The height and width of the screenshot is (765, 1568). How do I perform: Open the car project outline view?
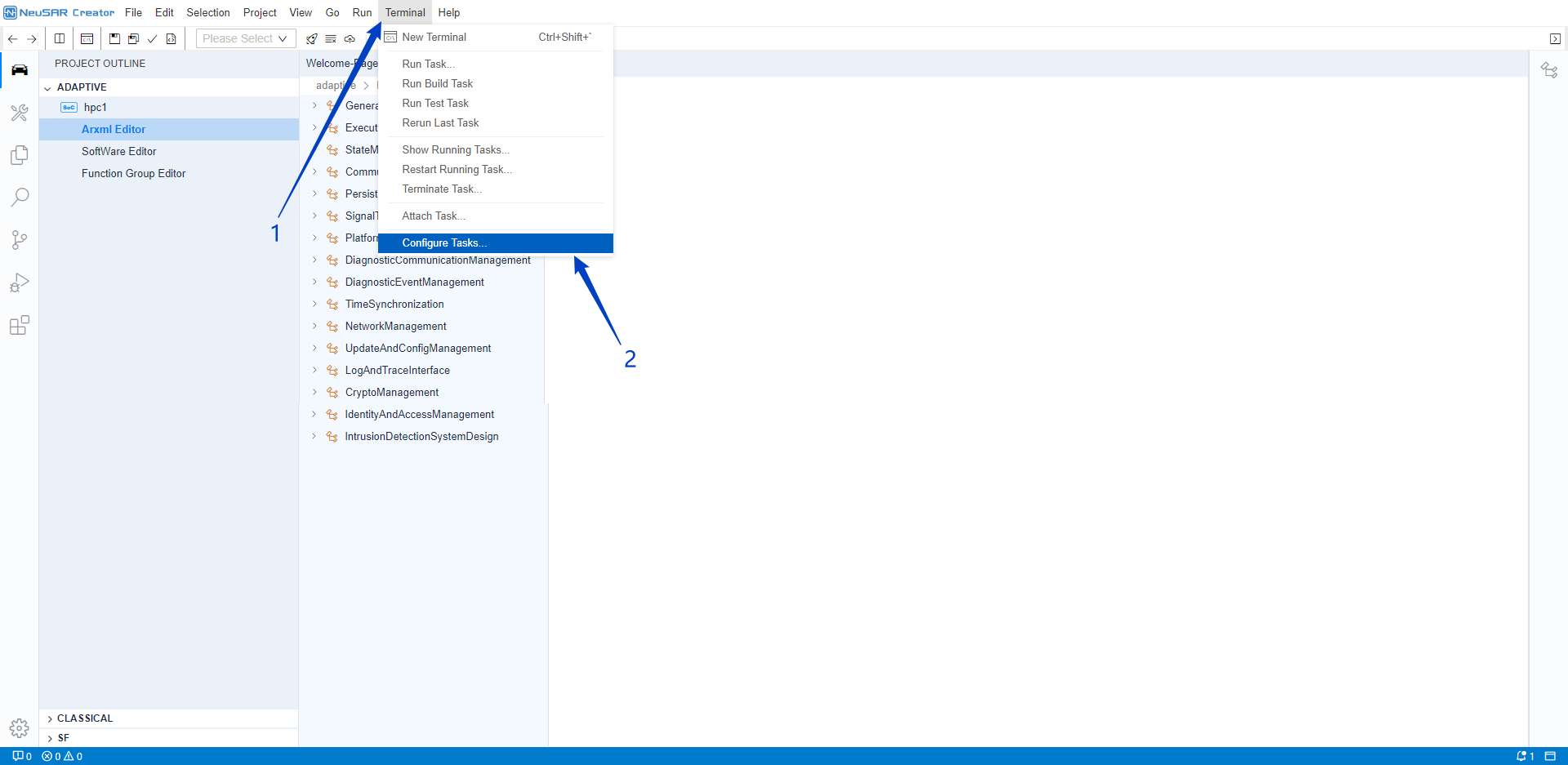tap(20, 70)
